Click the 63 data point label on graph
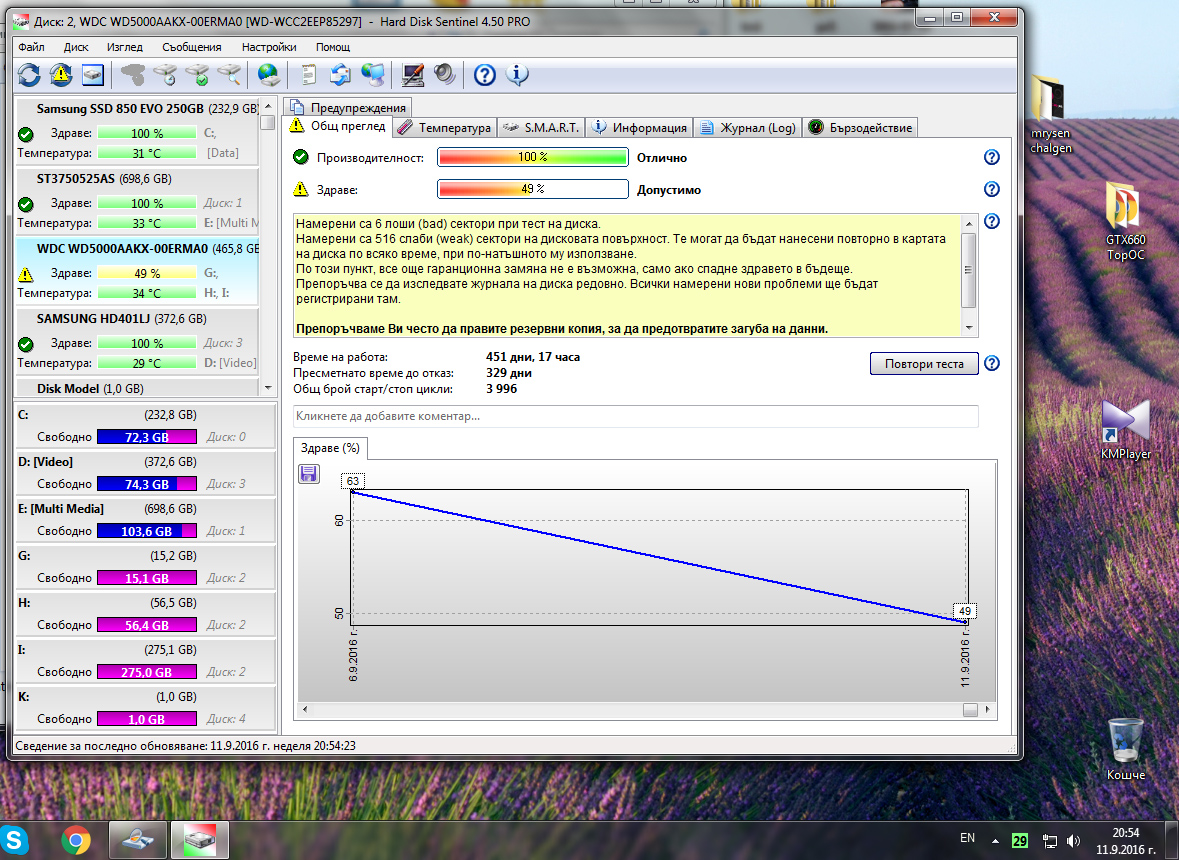This screenshot has height=860, width=1179. (353, 481)
